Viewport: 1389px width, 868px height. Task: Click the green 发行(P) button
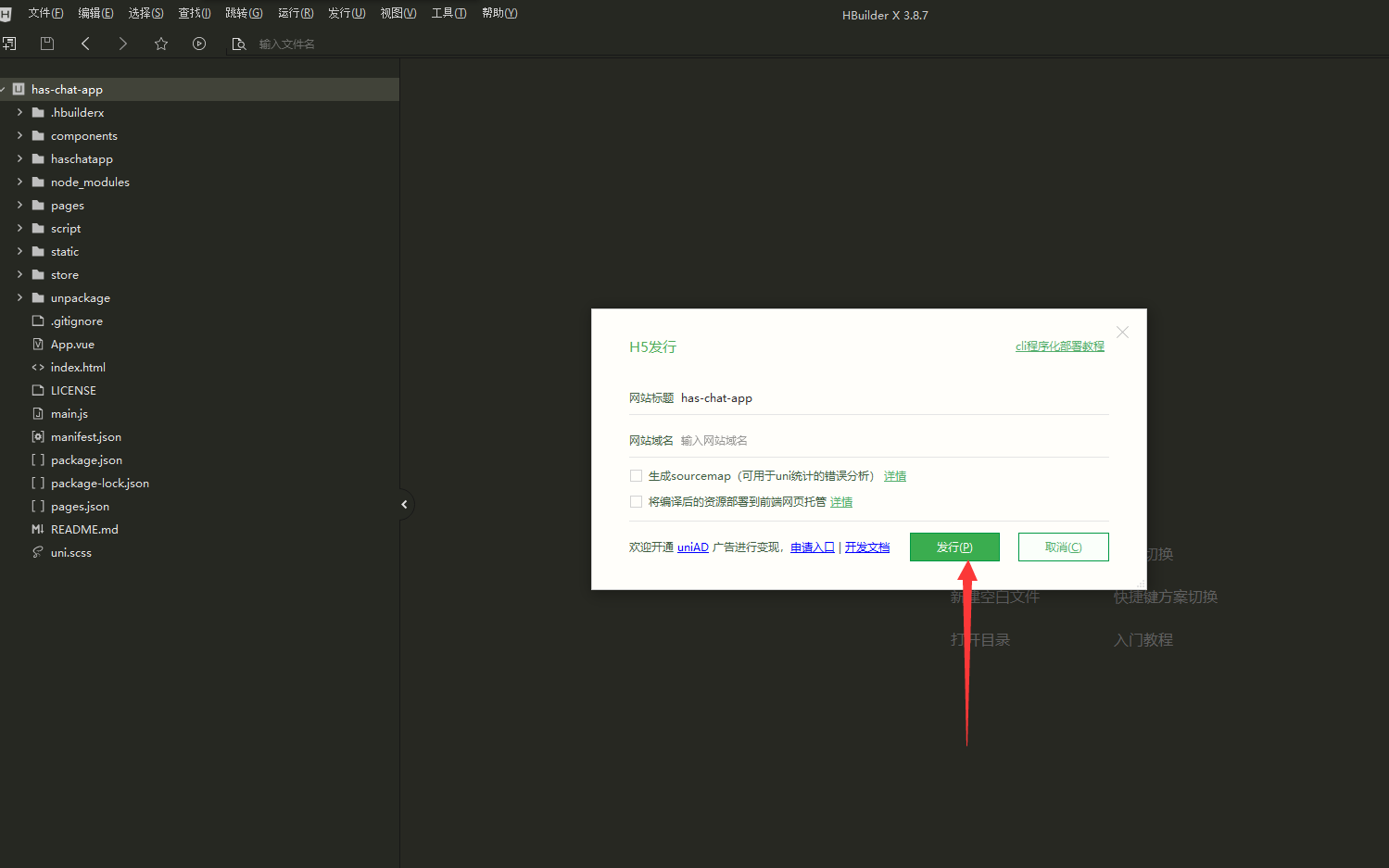[954, 547]
